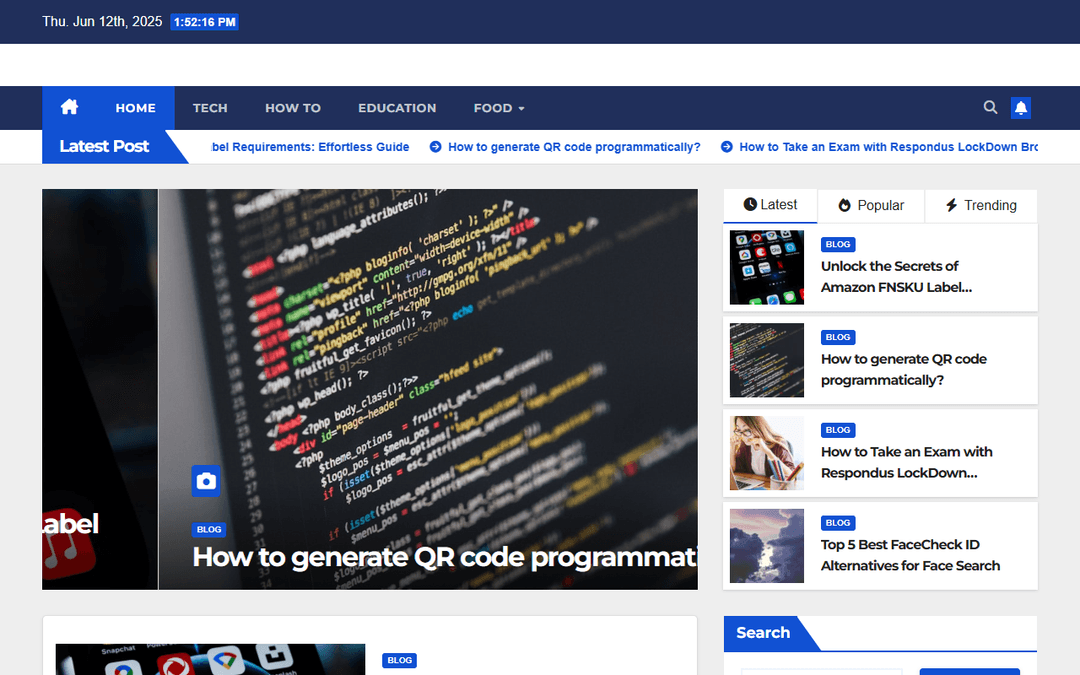
Task: Open sidebar 'How to generate QR code programmatically?' post
Action: click(x=903, y=370)
